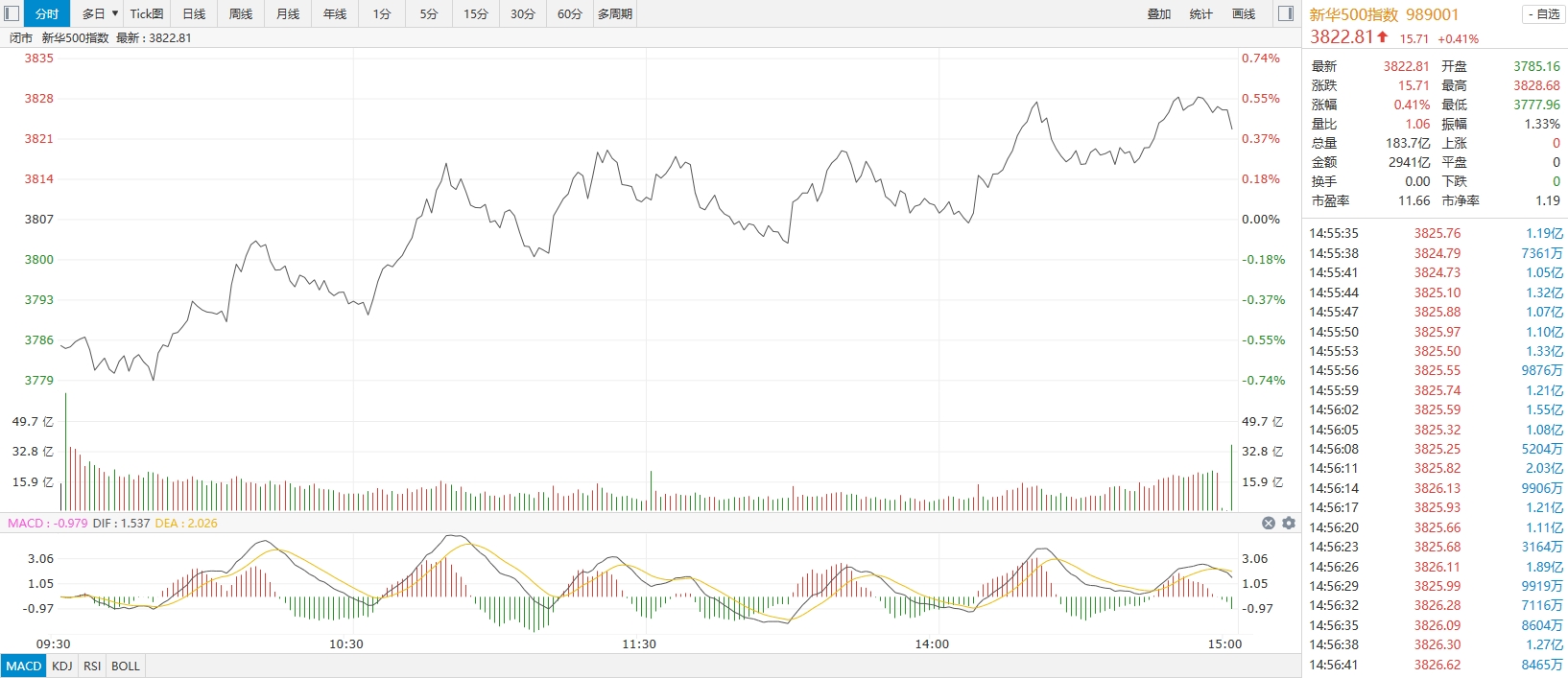Open the 统计 statistics tool
Viewport: 1568px width, 678px height.
coord(1201,13)
